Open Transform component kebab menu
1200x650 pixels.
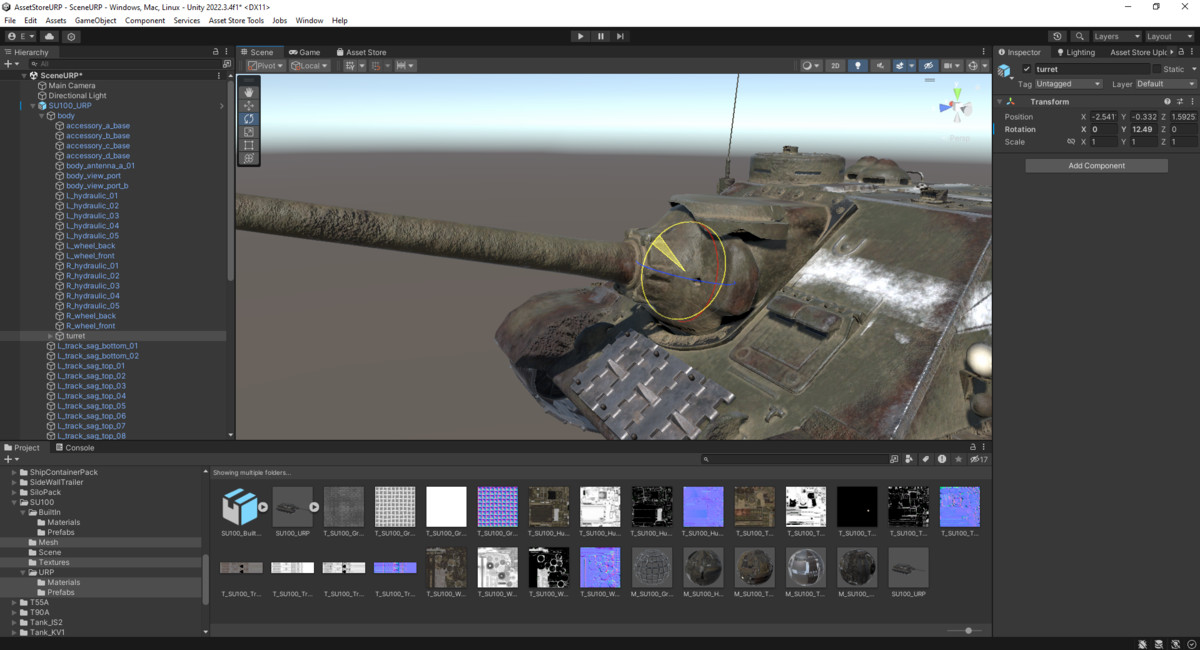[1192, 101]
